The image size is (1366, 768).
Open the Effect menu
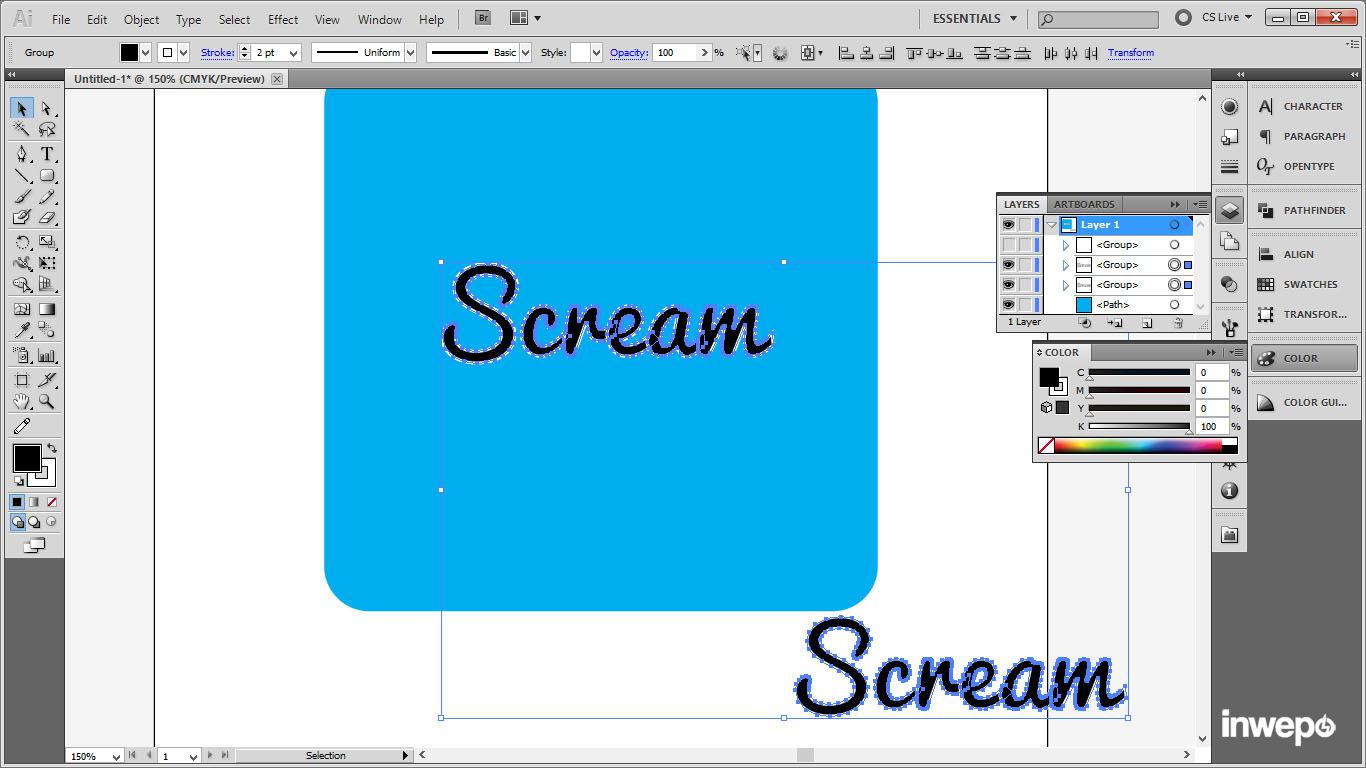point(283,19)
